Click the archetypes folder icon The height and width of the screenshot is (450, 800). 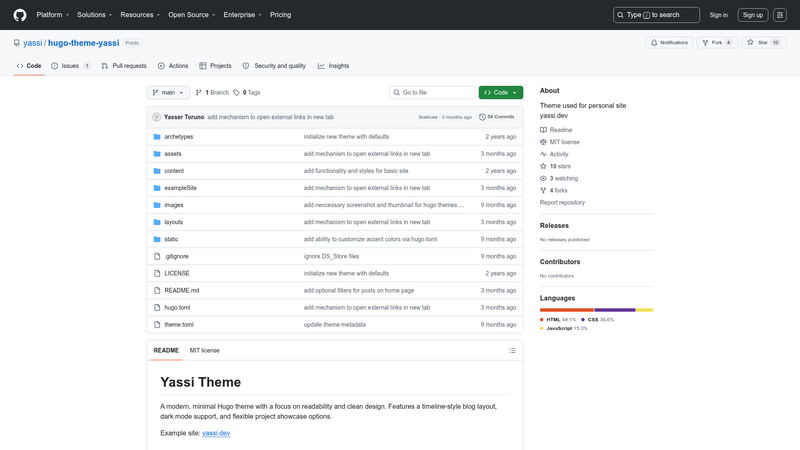click(x=157, y=137)
